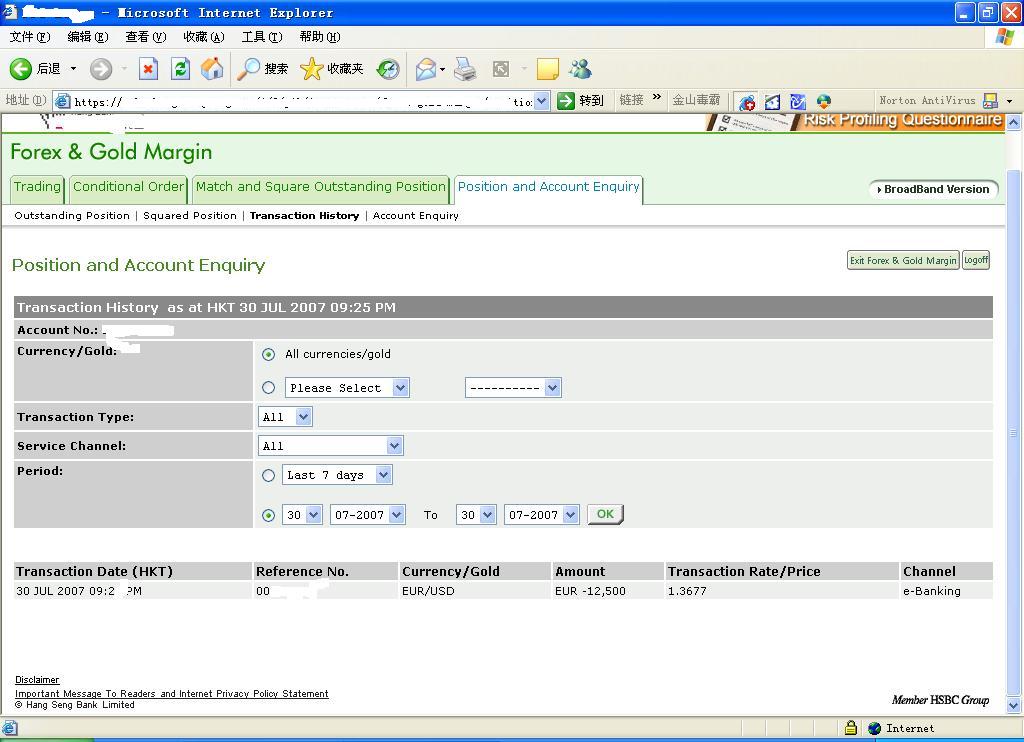Open Search with the magnifier icon
This screenshot has width=1024, height=742.
[x=248, y=69]
